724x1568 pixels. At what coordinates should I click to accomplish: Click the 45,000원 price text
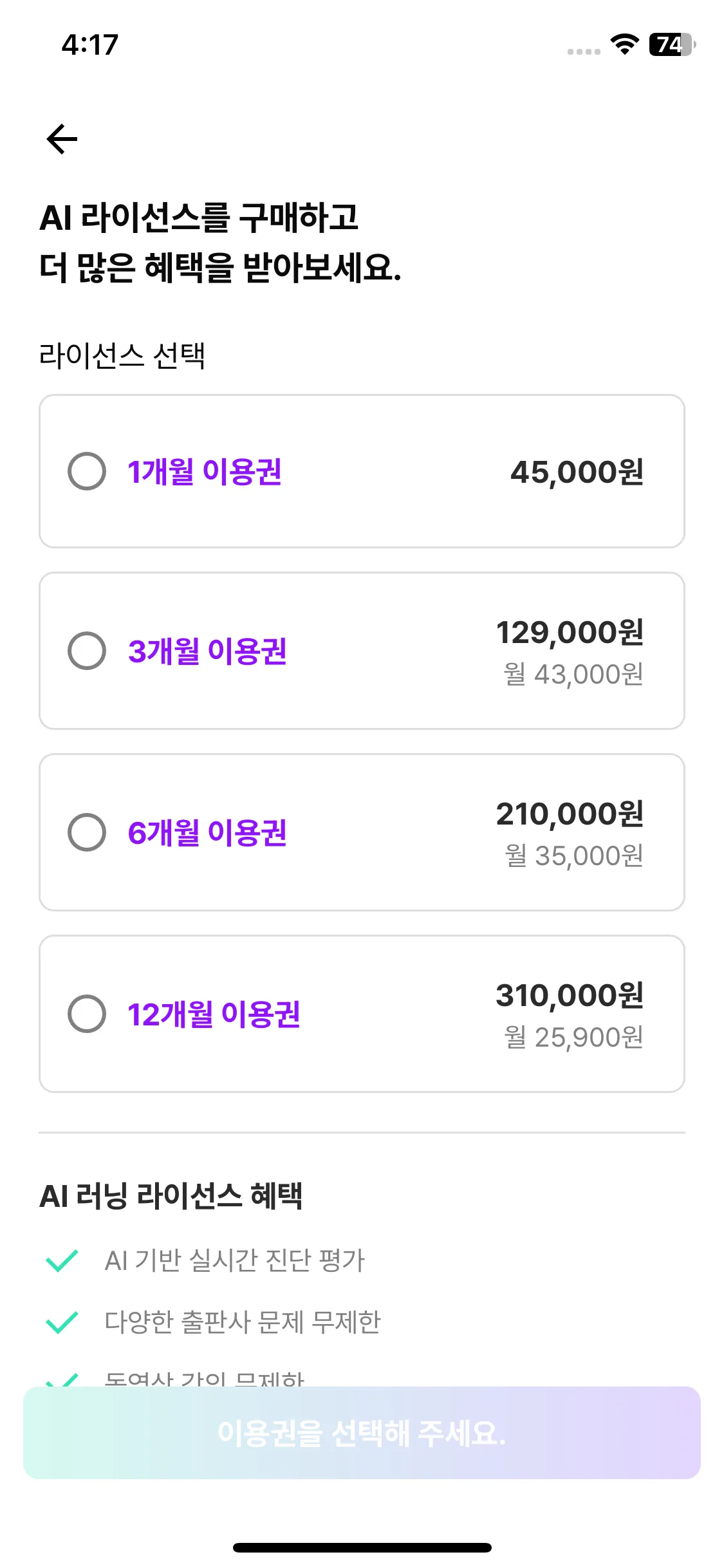pos(577,472)
